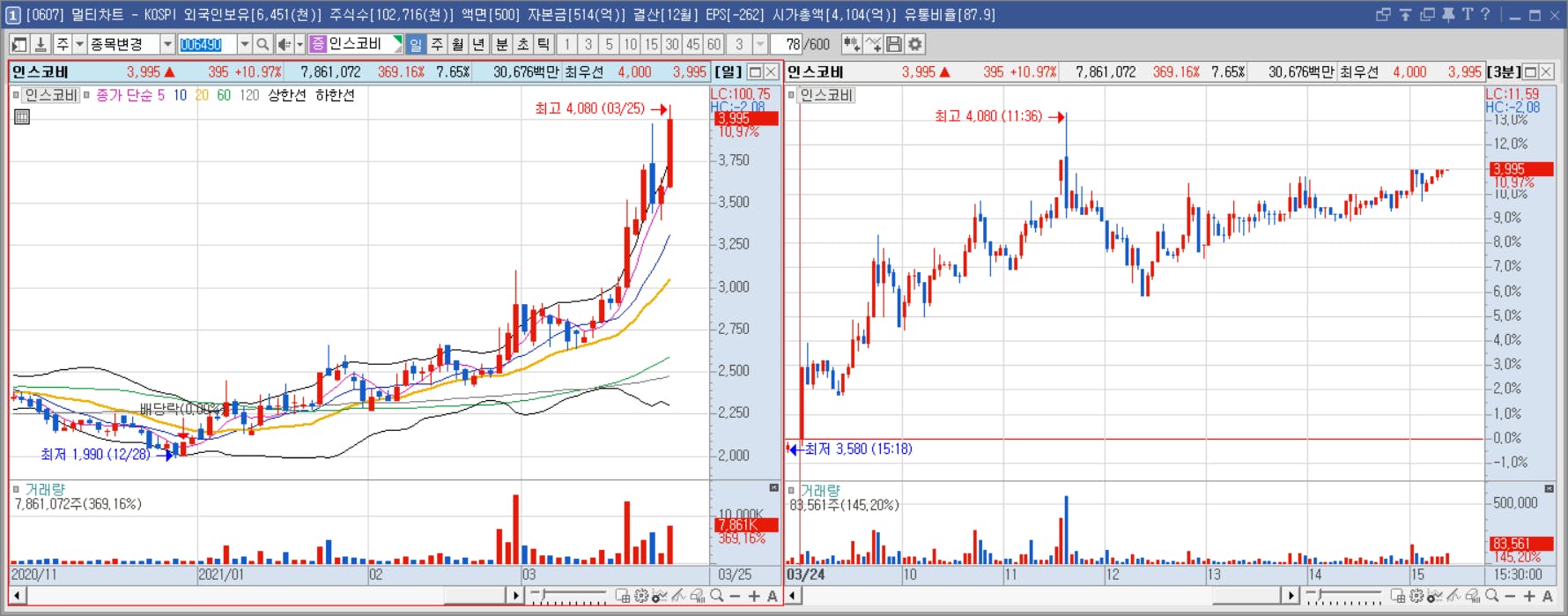1568x616 pixels.
Task: Switch to 분 (minute) period
Action: (501, 44)
